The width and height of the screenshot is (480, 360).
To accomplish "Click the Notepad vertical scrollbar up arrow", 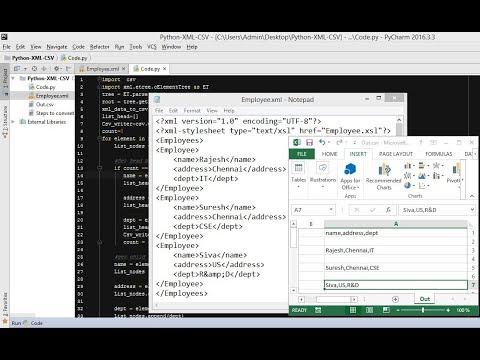I will coord(399,120).
